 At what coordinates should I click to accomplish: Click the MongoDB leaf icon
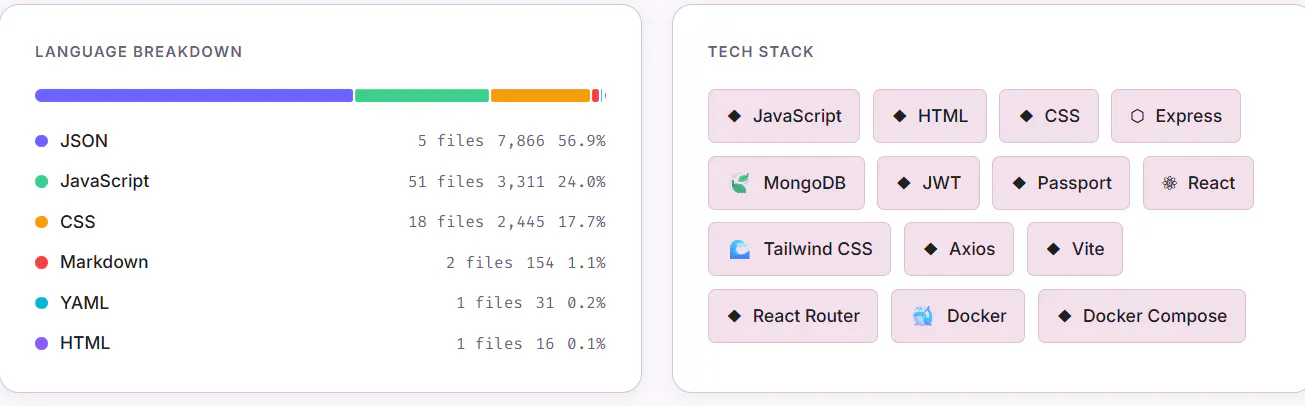pyautogui.click(x=740, y=183)
